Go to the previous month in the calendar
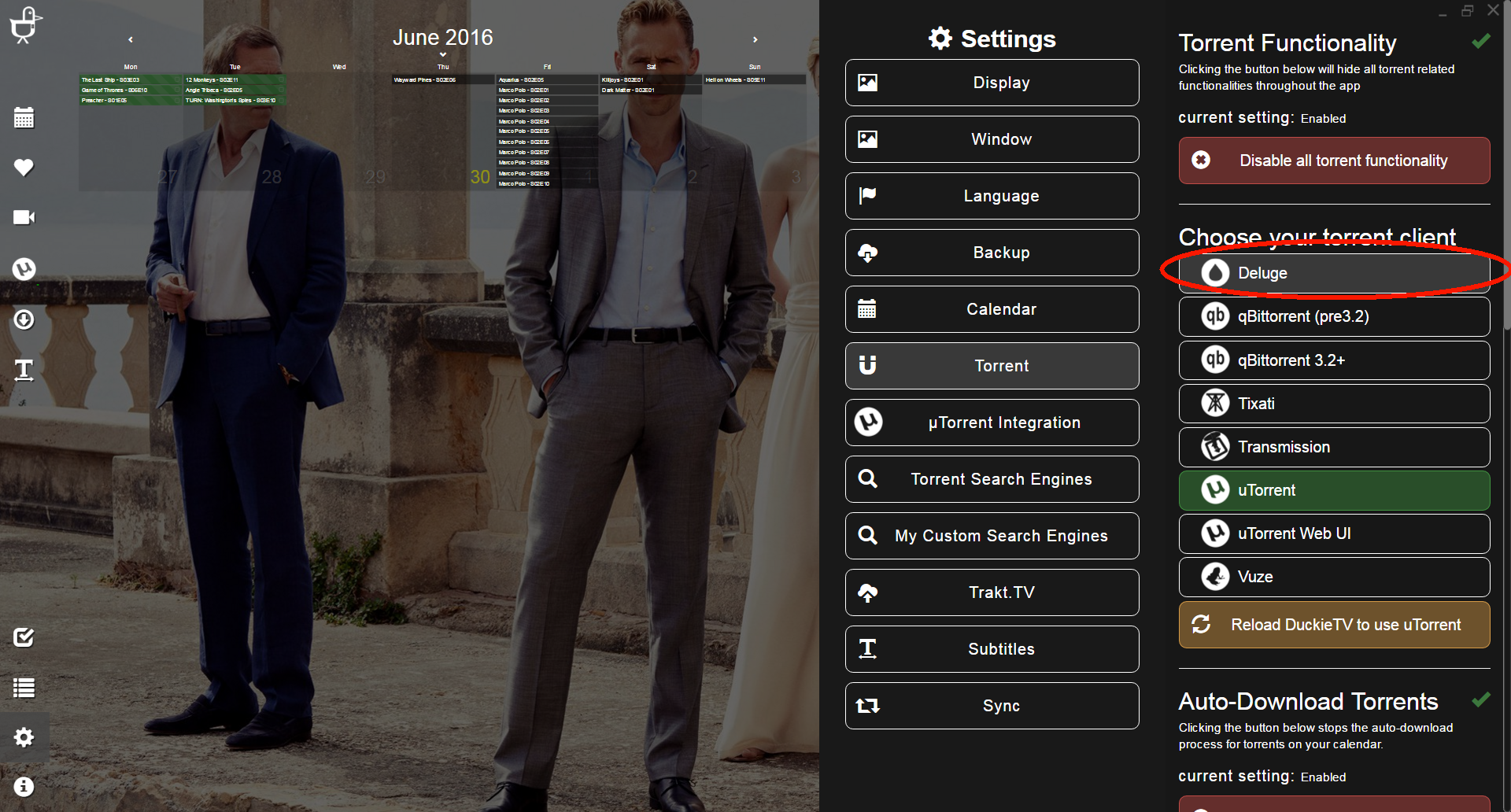The height and width of the screenshot is (812, 1511). 131,39
